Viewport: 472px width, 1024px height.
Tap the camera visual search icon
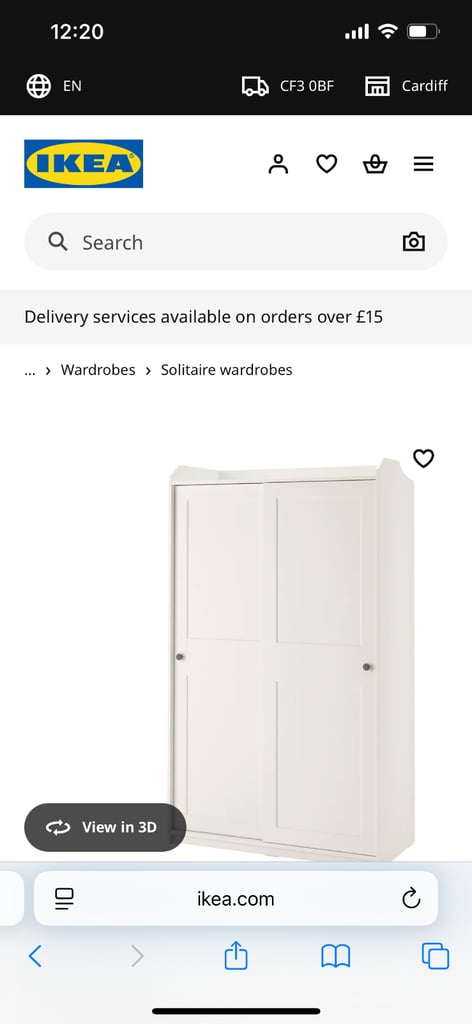point(413,242)
